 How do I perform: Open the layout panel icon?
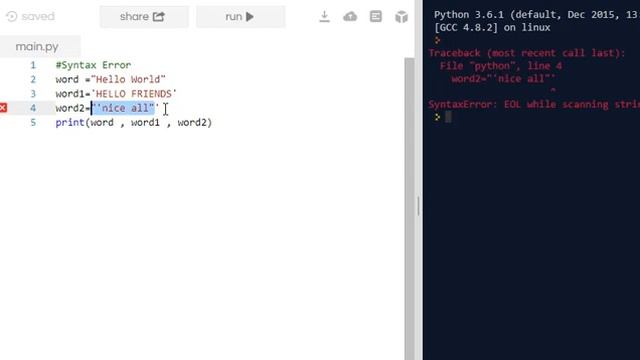pos(376,16)
